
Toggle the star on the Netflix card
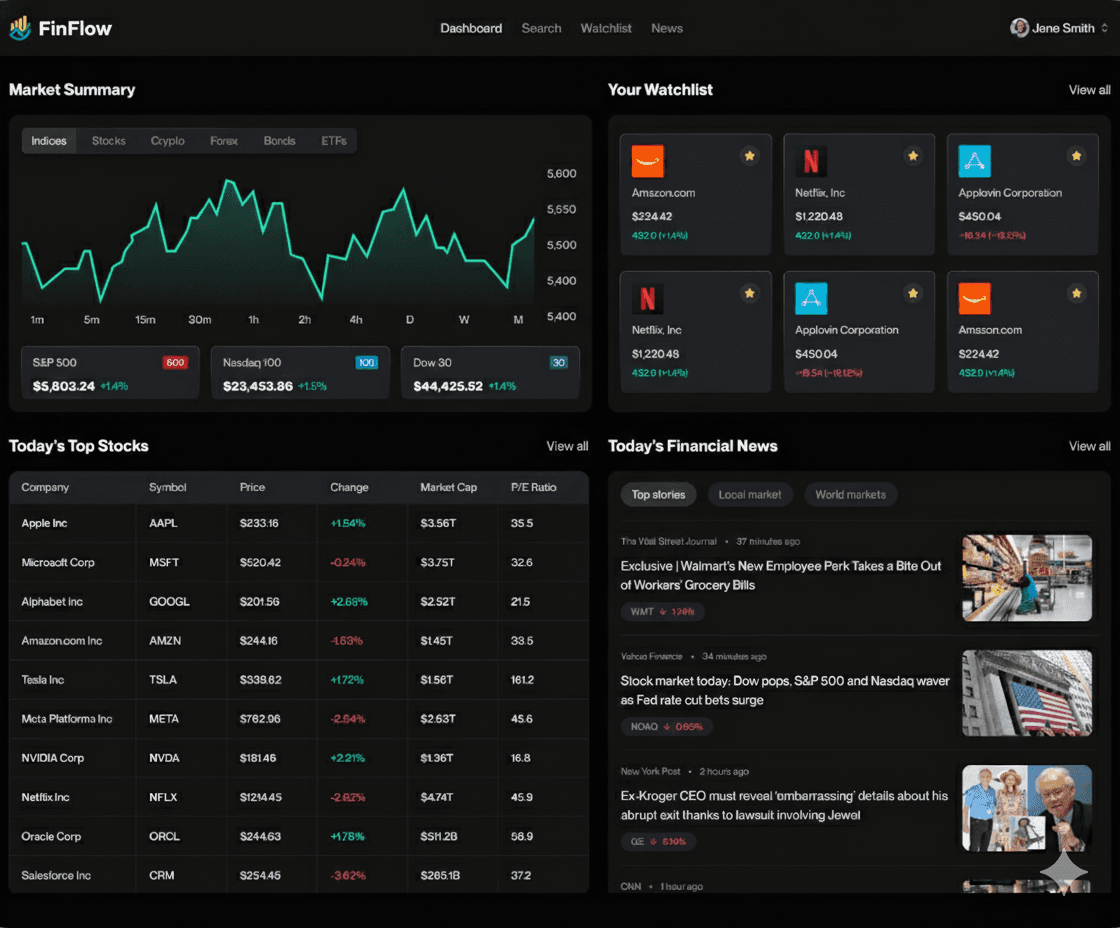click(x=913, y=156)
